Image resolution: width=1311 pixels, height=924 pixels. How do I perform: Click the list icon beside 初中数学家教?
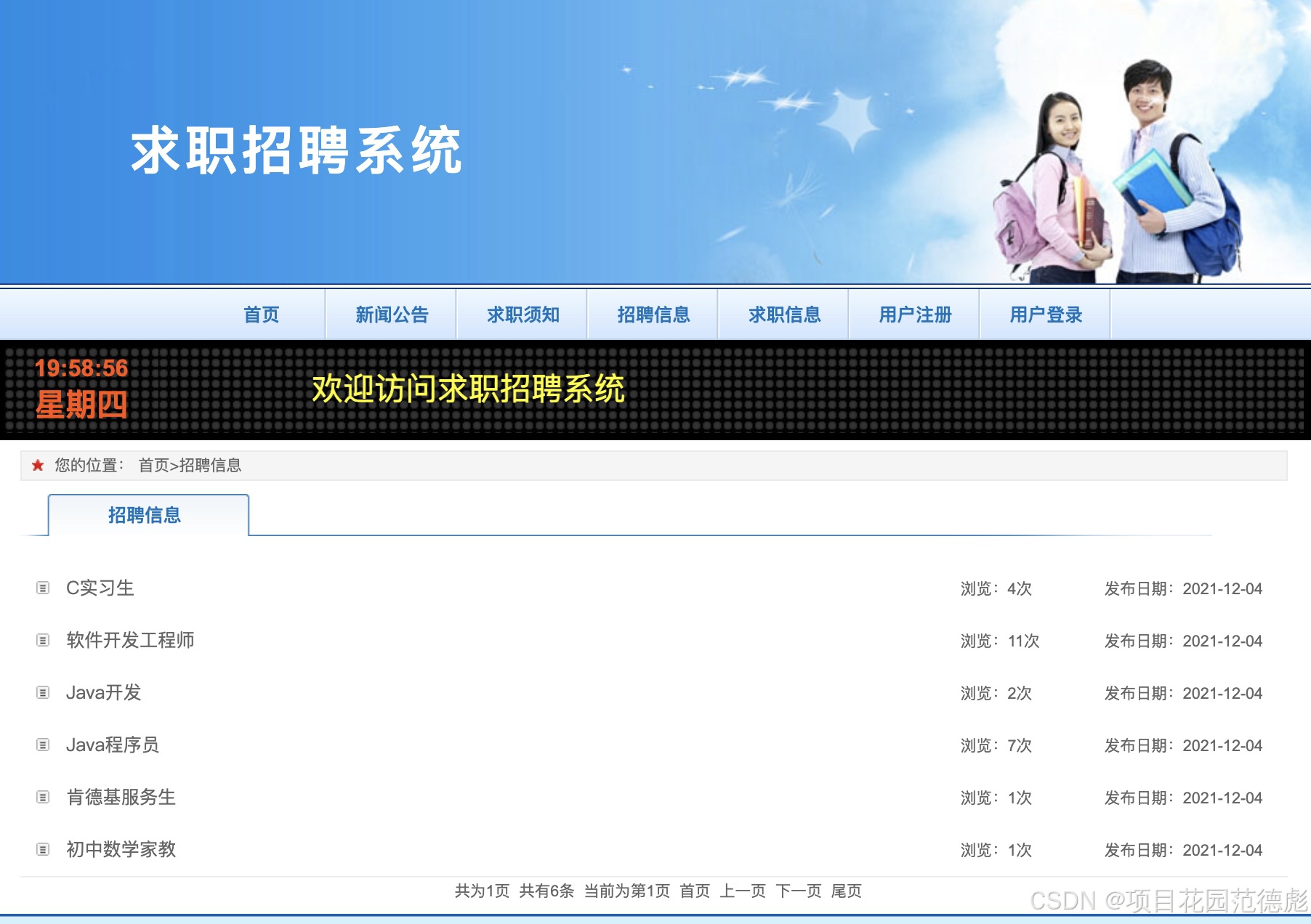(43, 849)
